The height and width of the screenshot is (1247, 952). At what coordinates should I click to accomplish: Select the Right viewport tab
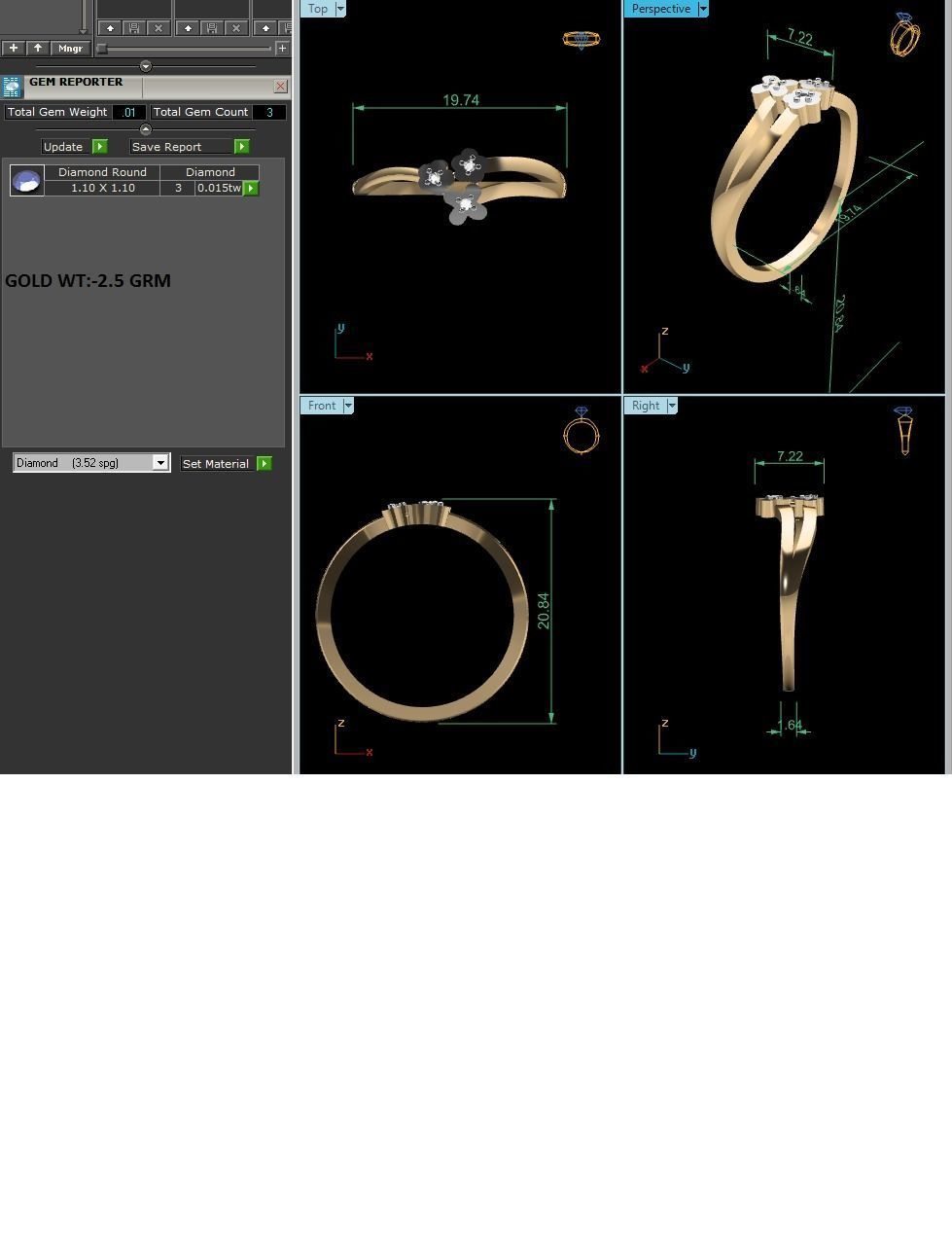[645, 406]
